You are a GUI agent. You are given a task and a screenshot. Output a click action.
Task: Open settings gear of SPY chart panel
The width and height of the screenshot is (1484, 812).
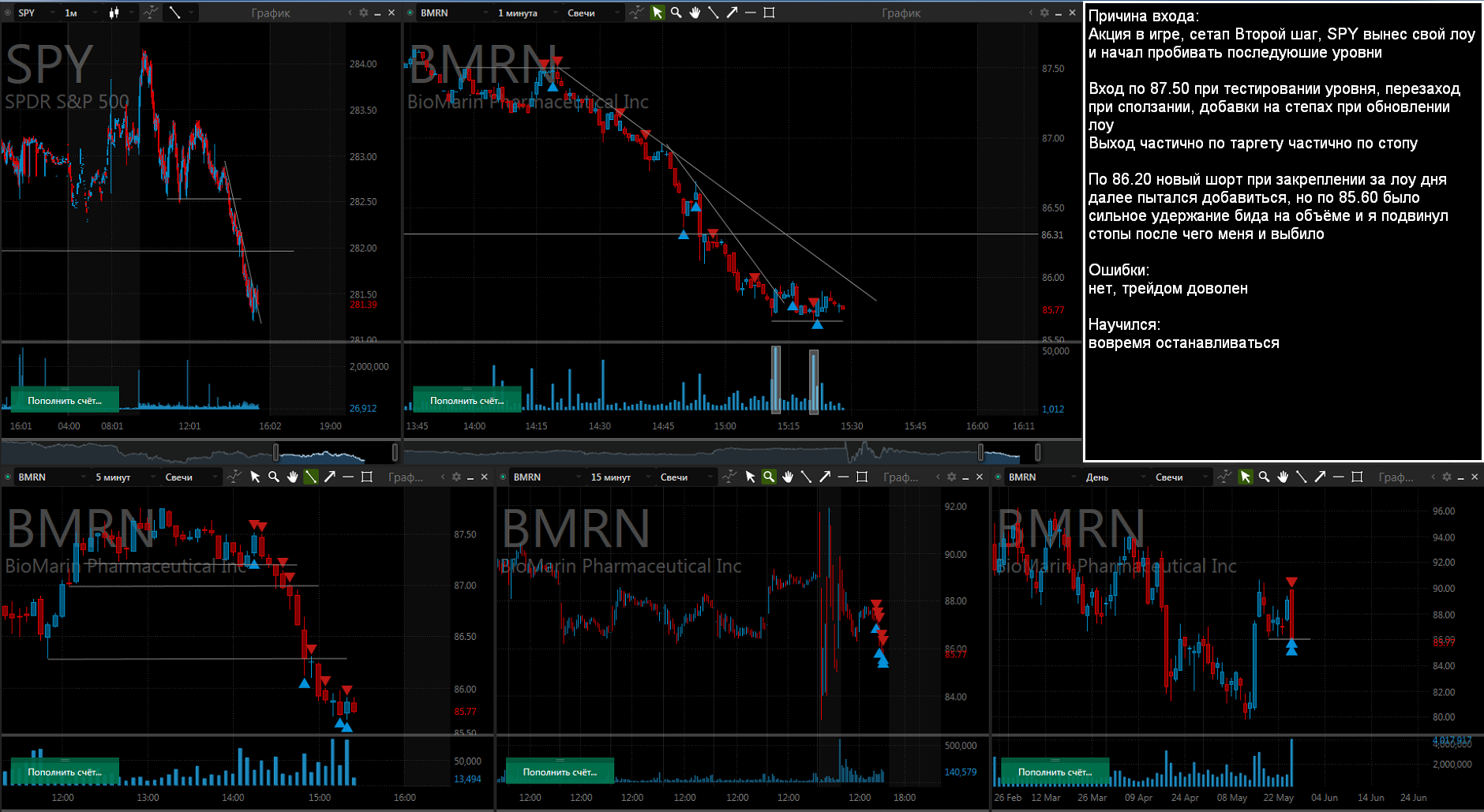point(364,13)
